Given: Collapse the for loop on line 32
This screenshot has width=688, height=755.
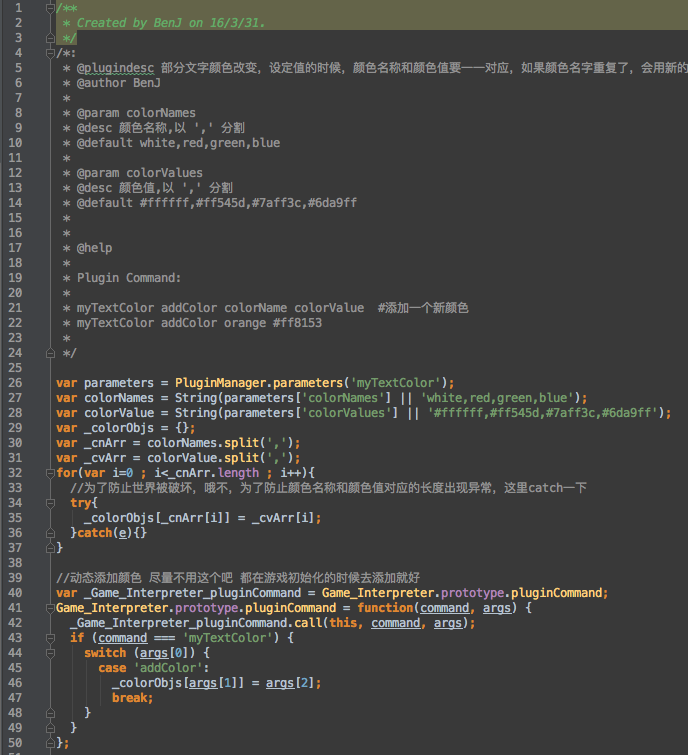Looking at the screenshot, I should click(x=50, y=473).
